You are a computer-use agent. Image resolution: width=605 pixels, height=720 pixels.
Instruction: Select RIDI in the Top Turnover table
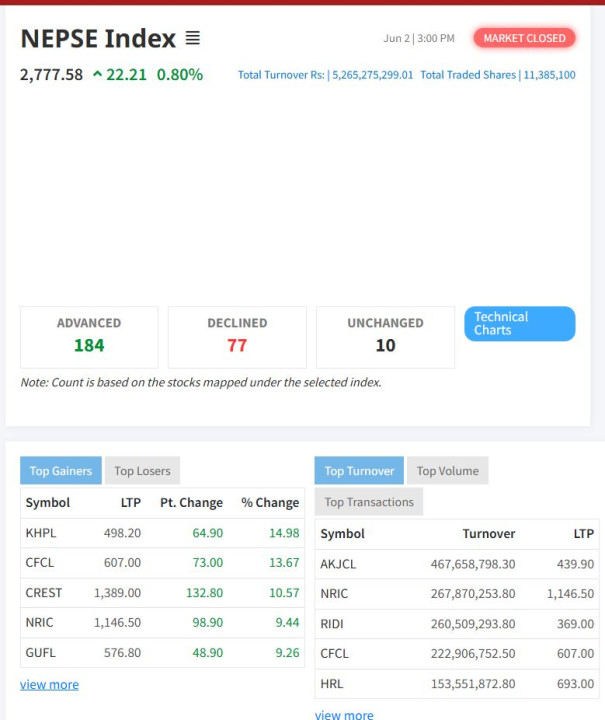tap(332, 624)
